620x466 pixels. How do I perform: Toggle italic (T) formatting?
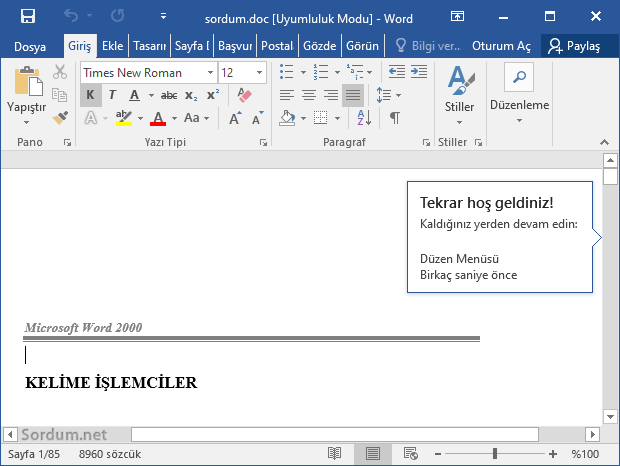[112, 95]
